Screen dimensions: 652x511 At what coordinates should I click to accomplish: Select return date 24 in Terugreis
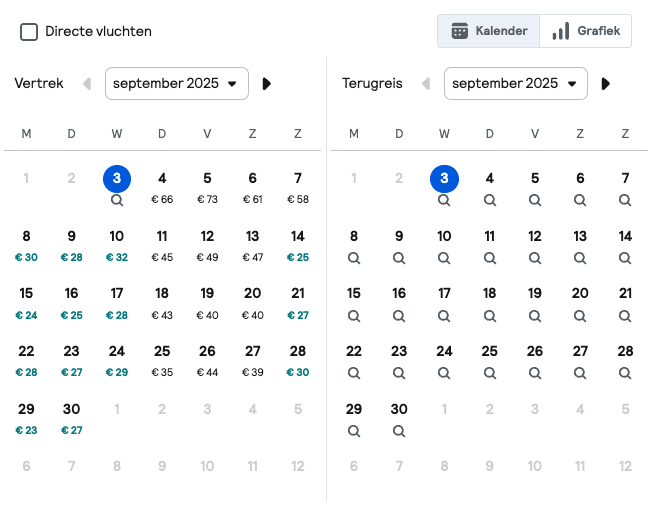click(444, 359)
